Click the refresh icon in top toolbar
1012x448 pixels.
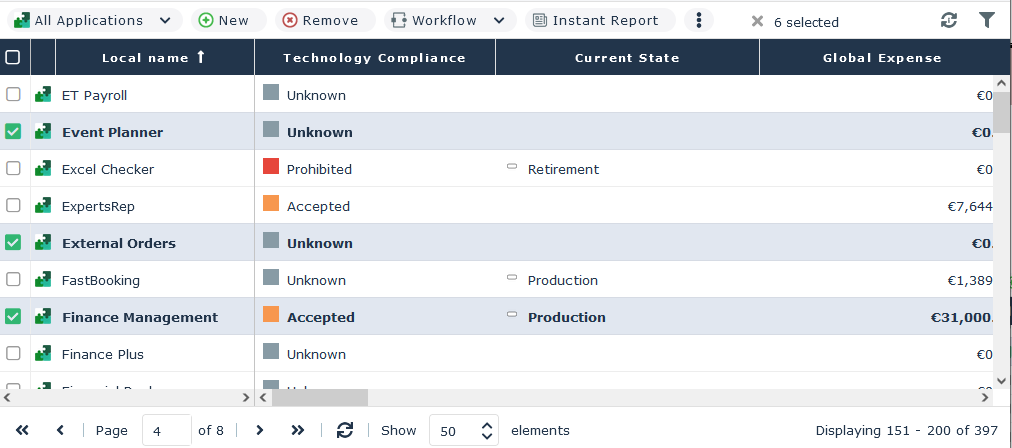tap(949, 20)
